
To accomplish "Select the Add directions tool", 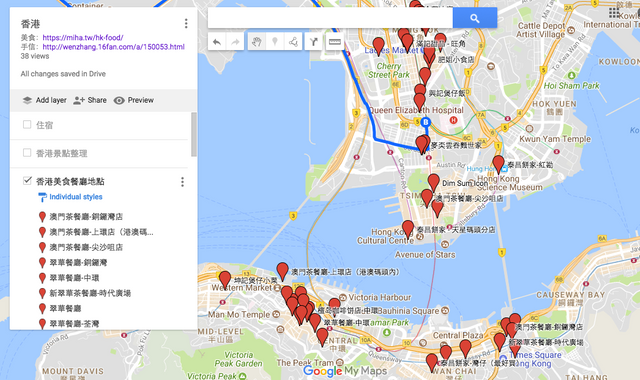I will click(313, 42).
